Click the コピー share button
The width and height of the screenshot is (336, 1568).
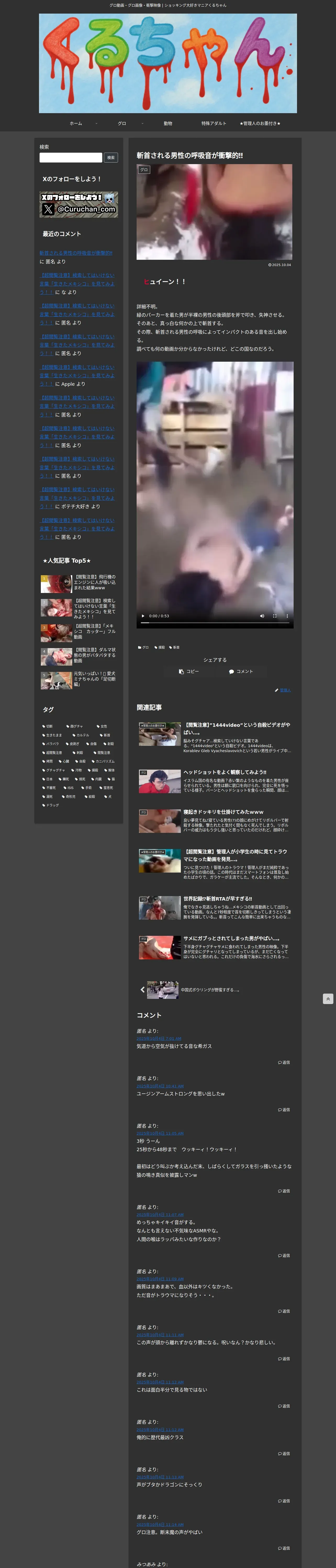(189, 671)
